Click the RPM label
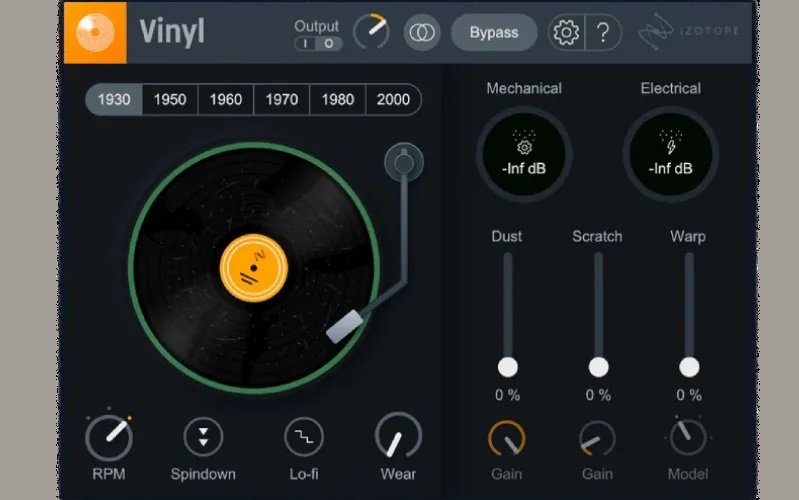Viewport: 799px width, 500px height. [x=109, y=475]
